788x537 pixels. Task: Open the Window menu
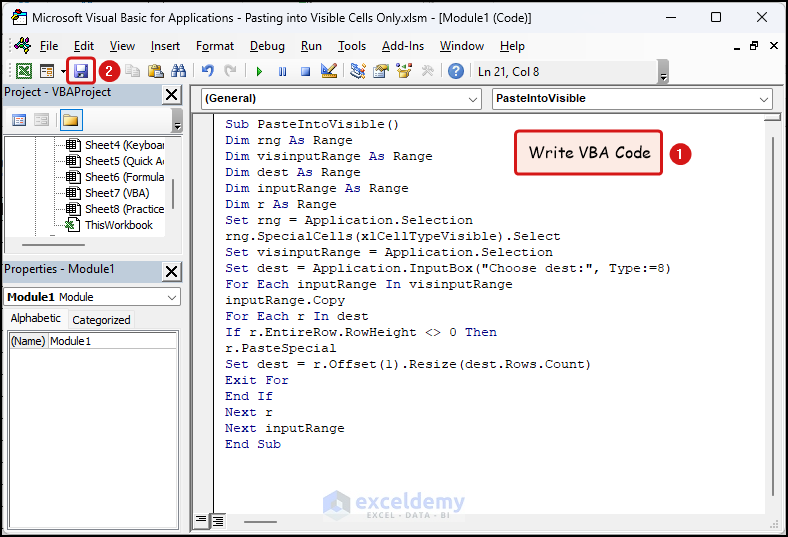(461, 46)
